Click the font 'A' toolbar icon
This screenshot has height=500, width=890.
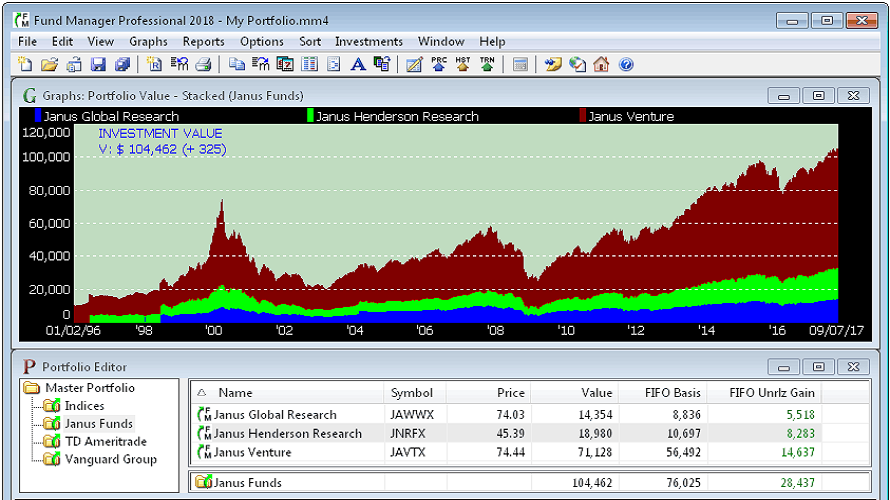[x=357, y=65]
